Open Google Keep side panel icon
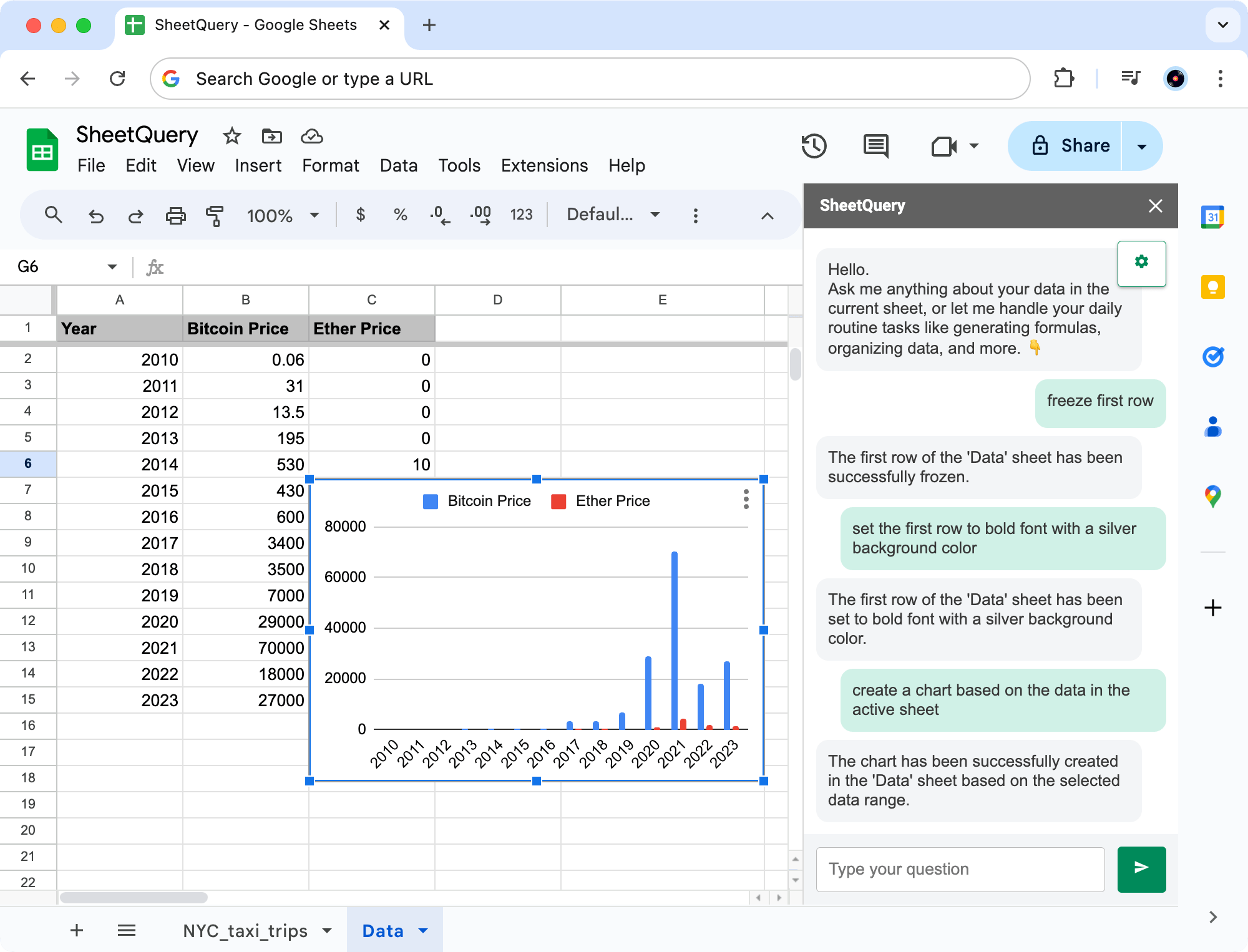This screenshot has width=1248, height=952. [x=1212, y=287]
